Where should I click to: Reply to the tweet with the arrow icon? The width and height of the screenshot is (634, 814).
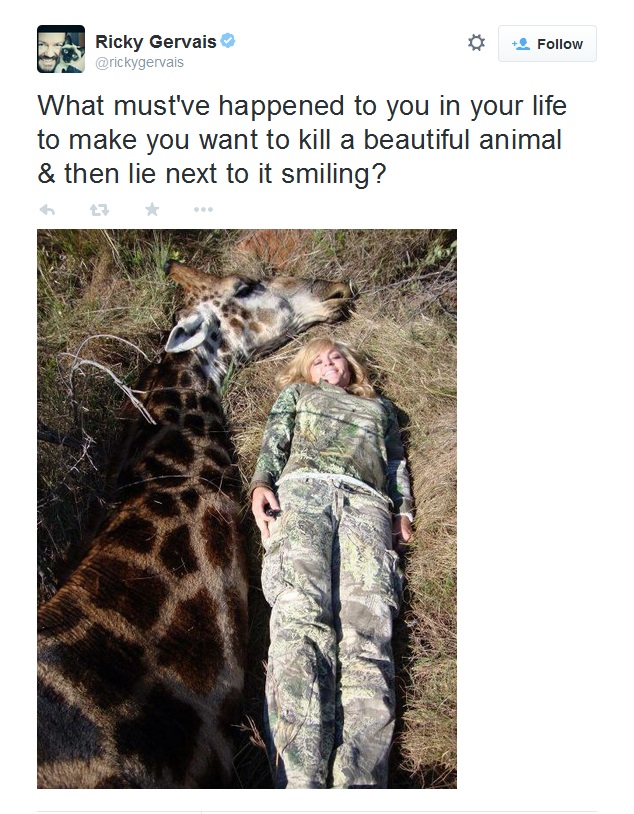tap(47, 210)
